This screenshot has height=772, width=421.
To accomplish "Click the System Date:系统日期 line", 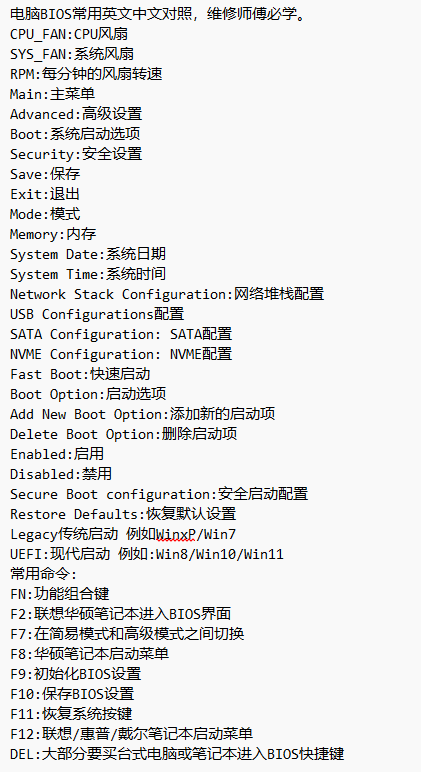I will 88,254.
